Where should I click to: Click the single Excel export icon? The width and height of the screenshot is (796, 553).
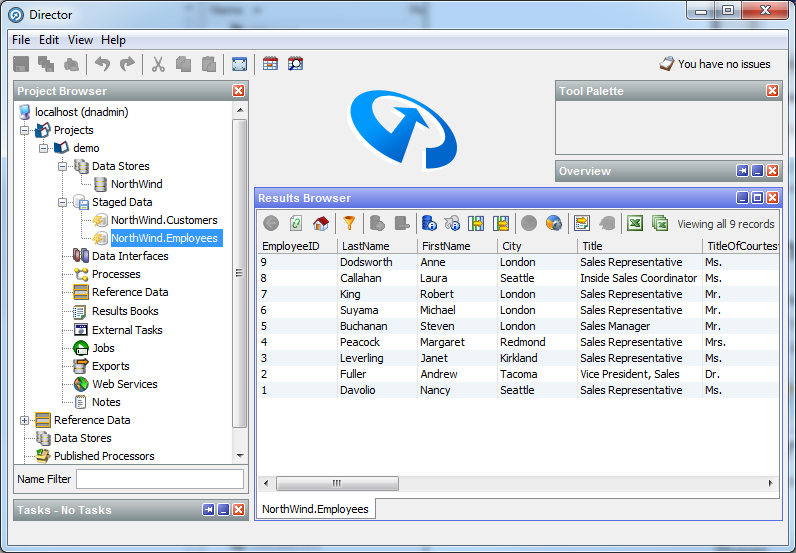coord(635,223)
